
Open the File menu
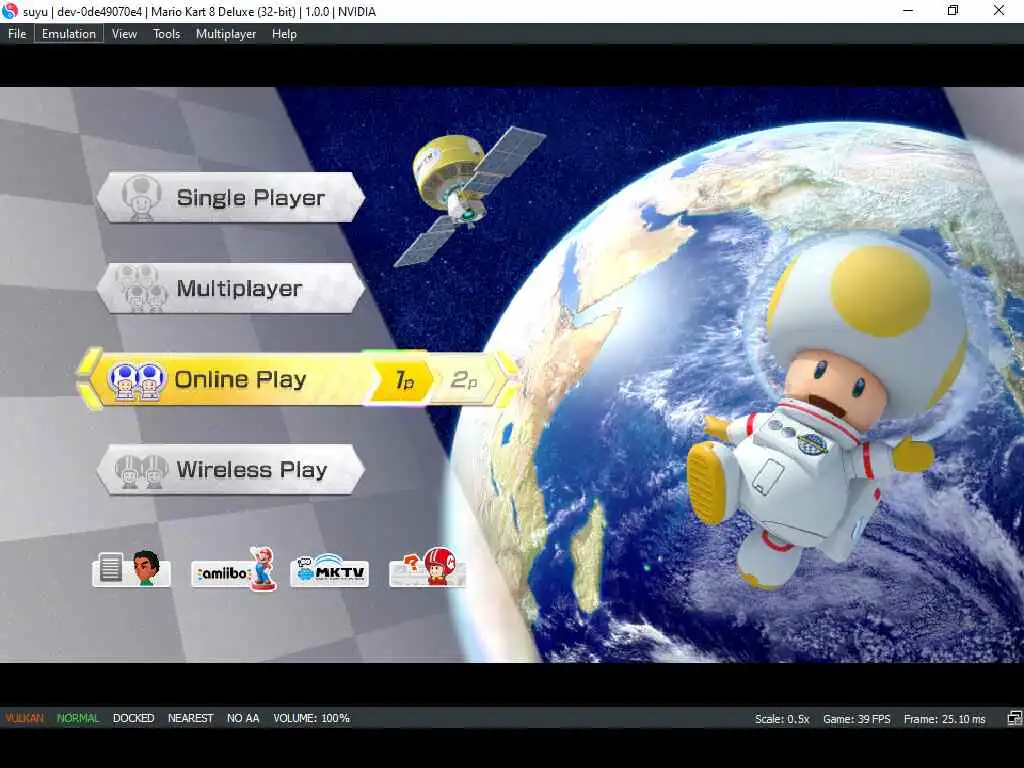(x=17, y=34)
